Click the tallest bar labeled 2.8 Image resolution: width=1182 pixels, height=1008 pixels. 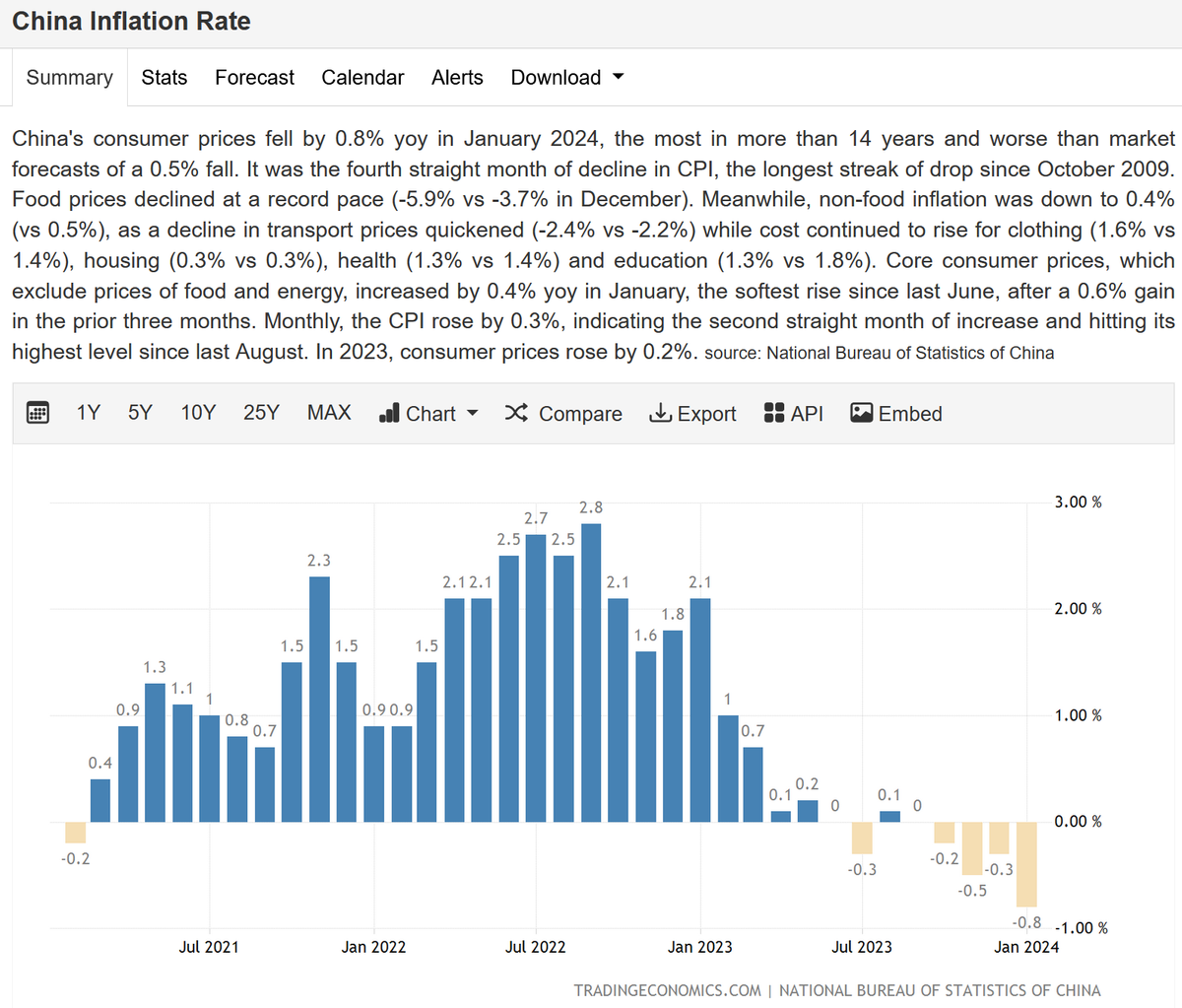(x=591, y=673)
